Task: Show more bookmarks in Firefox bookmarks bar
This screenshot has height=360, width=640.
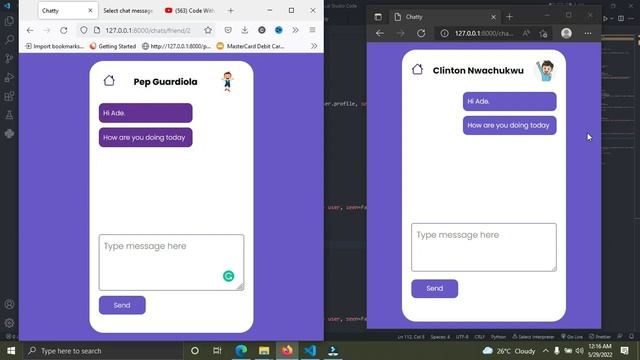Action: [314, 46]
